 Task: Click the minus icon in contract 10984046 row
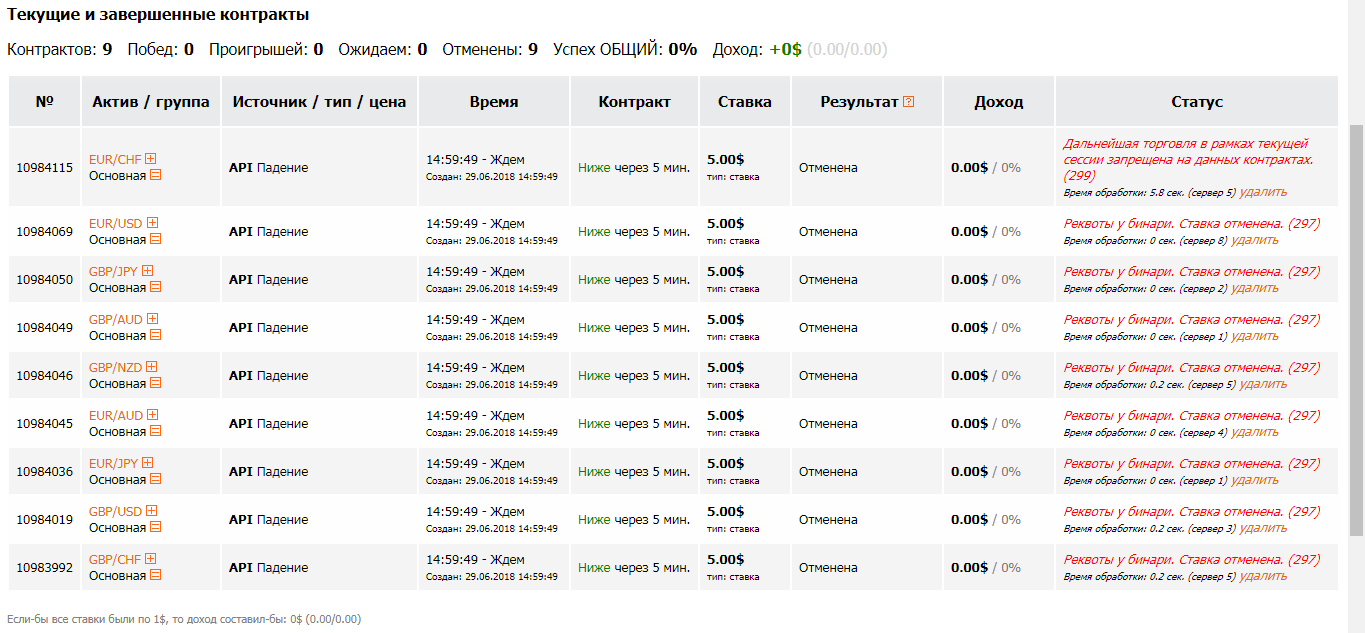[x=156, y=384]
